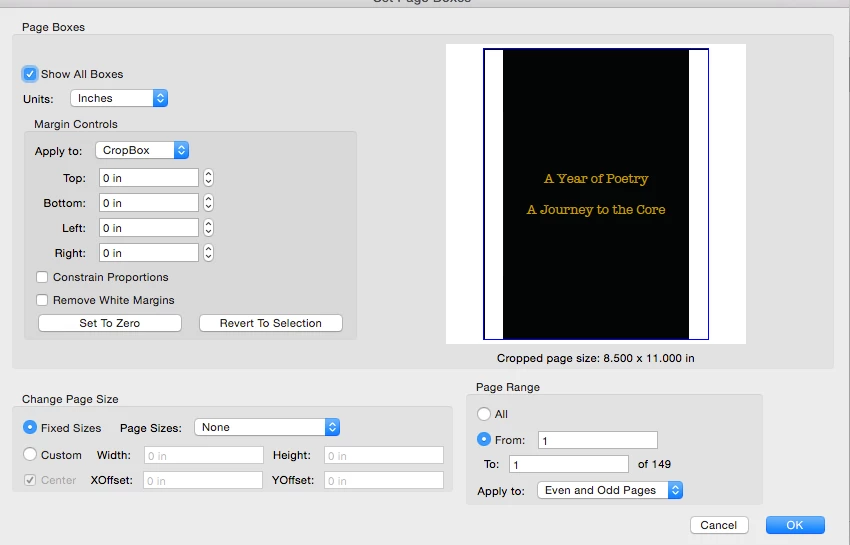Click the Cropped page size text
The width and height of the screenshot is (850, 545).
(596, 358)
